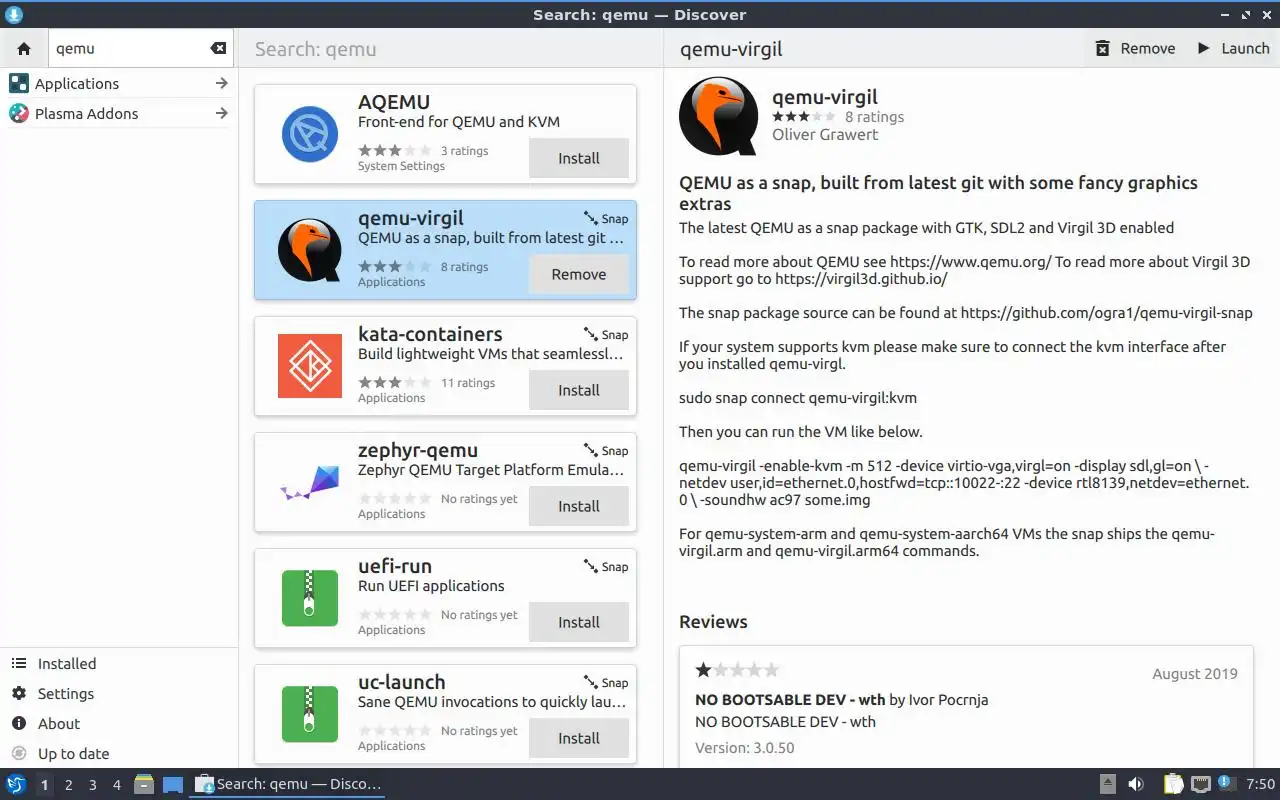This screenshot has width=1280, height=800.
Task: Open the Plasma Addons category
Action: pos(118,113)
